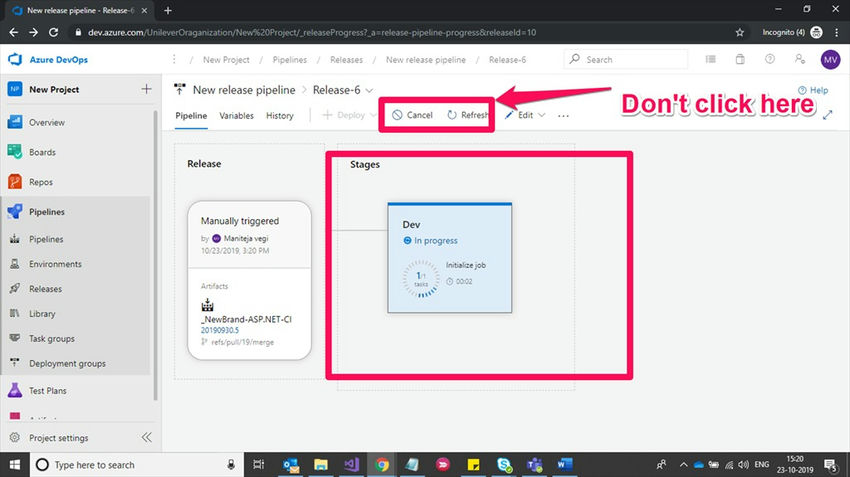Click the Maniteja vegi user name
This screenshot has width=850, height=477.
tap(246, 238)
